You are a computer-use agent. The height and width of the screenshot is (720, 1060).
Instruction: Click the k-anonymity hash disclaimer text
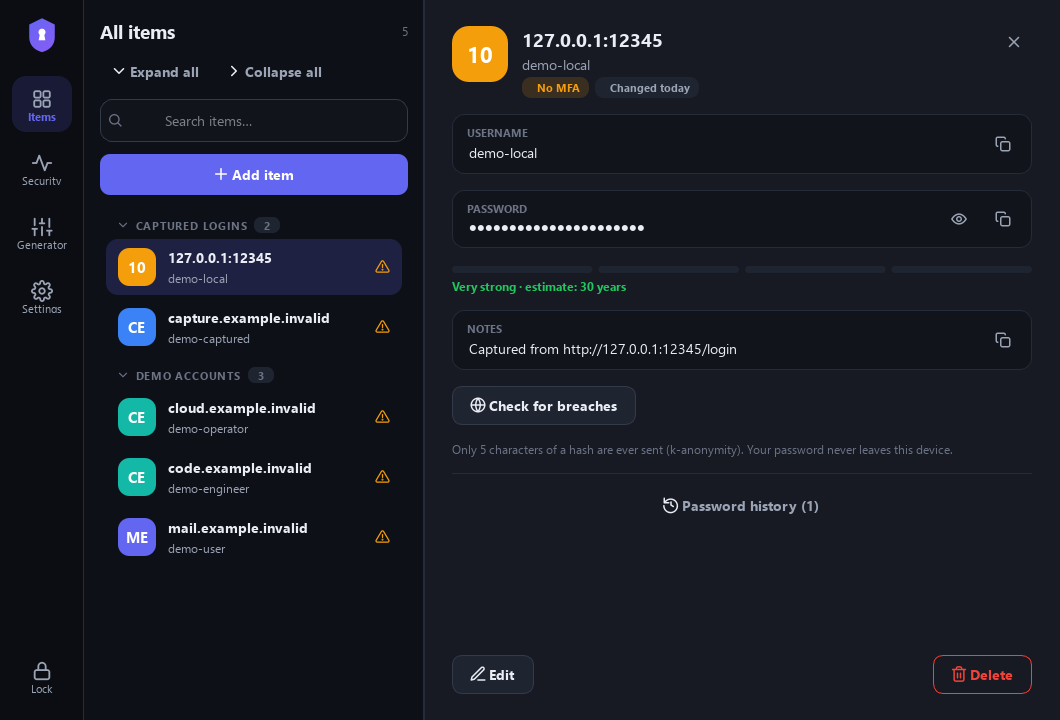coord(702,450)
